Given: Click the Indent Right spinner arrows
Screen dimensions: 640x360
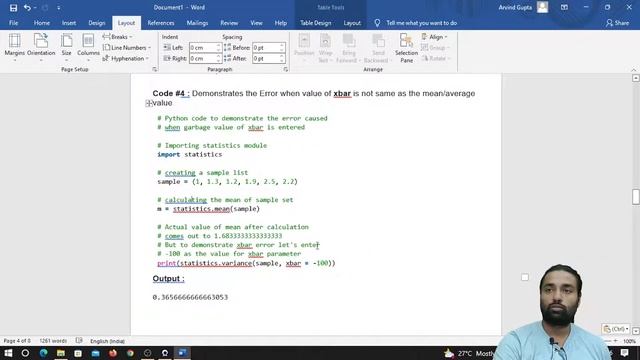Looking at the screenshot, I should pos(218,58).
